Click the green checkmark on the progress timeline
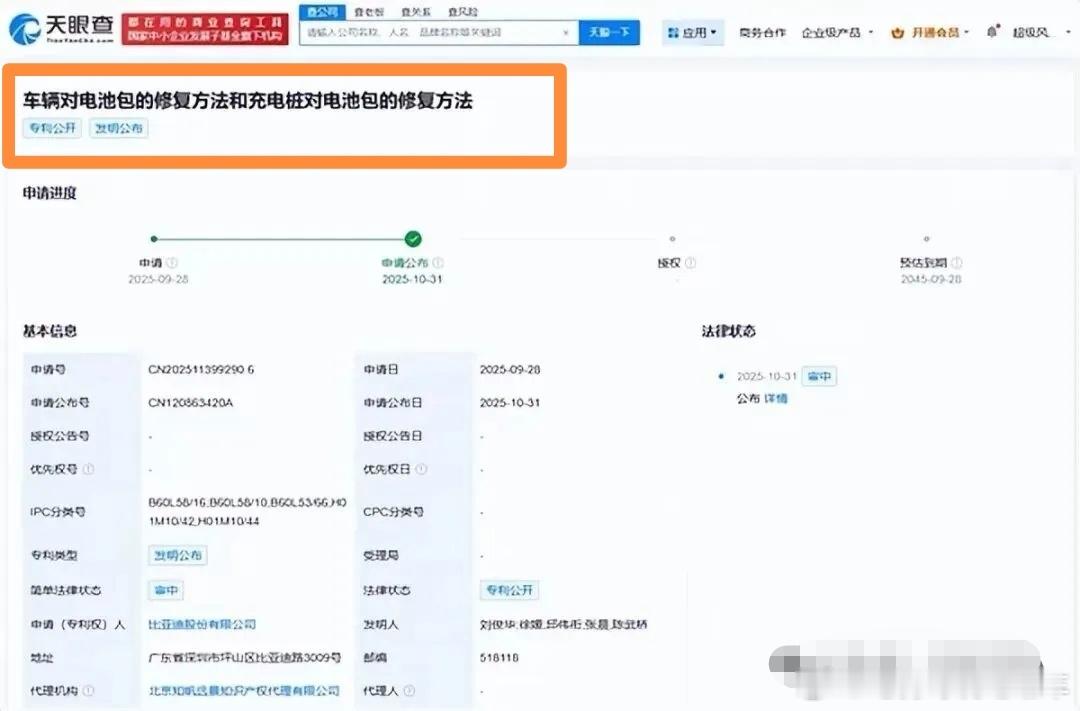Image resolution: width=1080 pixels, height=711 pixels. (413, 239)
